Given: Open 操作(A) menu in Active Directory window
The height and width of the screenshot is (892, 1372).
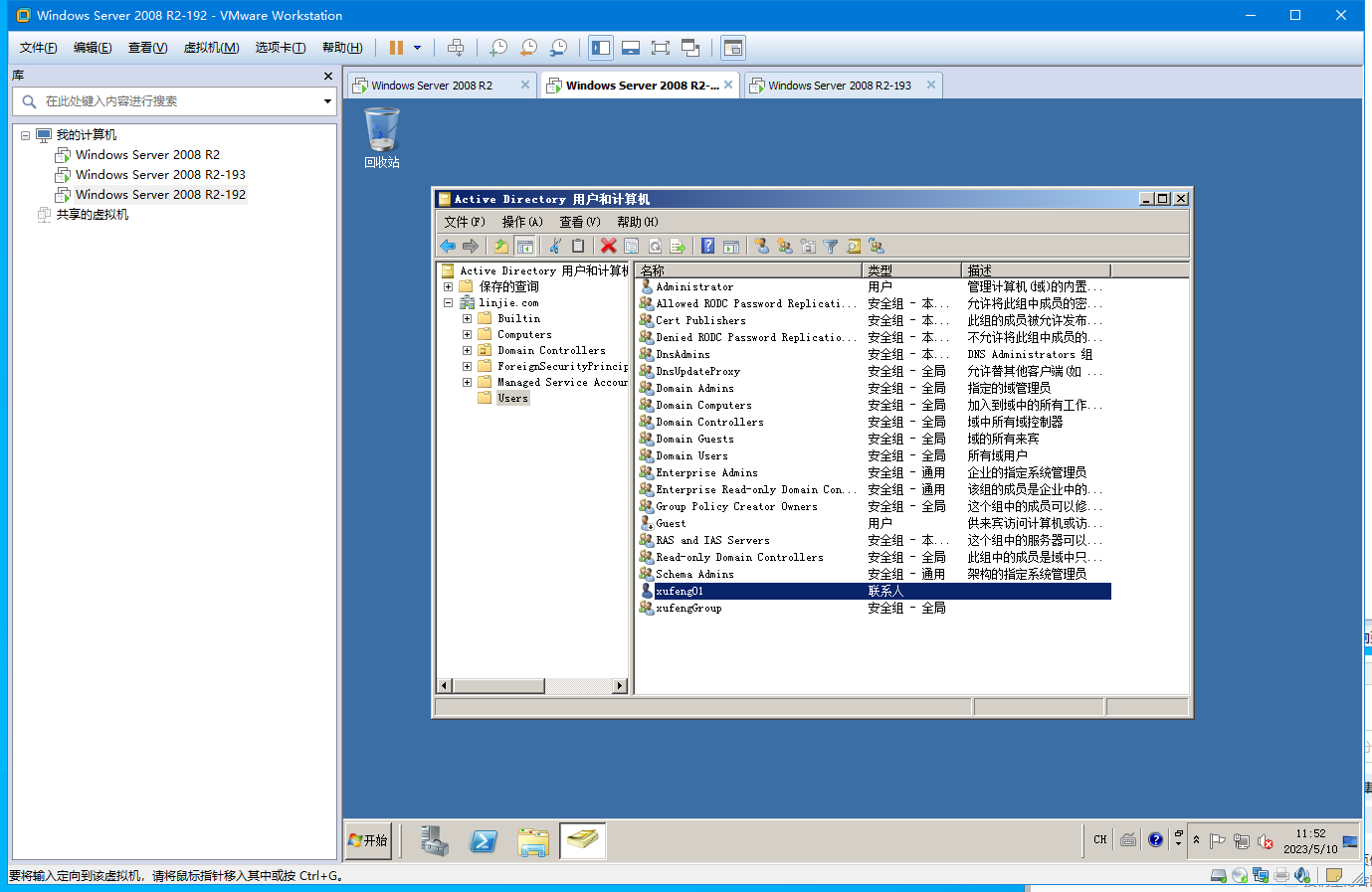Looking at the screenshot, I should tap(522, 222).
